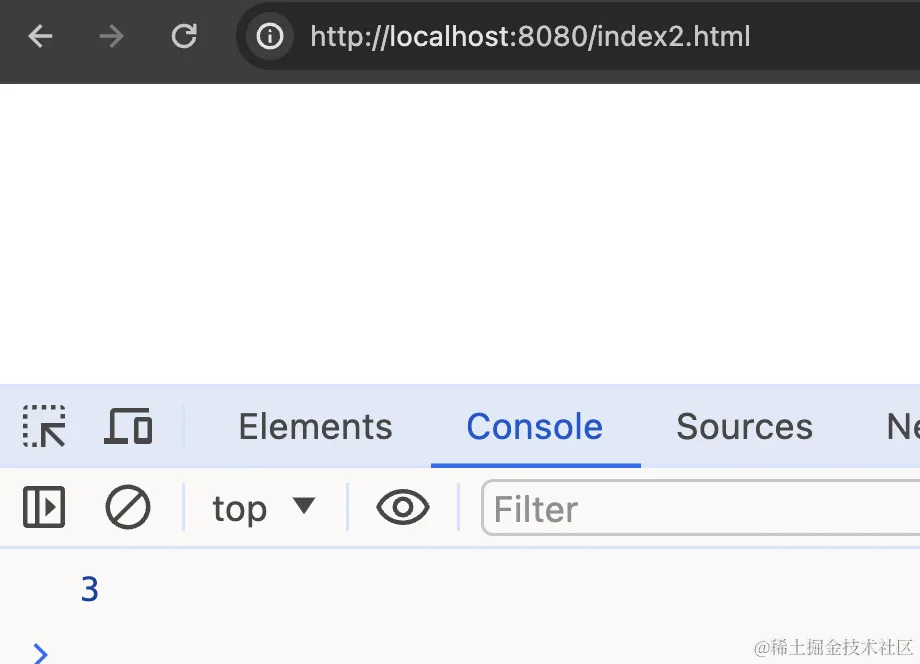Image resolution: width=920 pixels, height=664 pixels.
Task: Focus the console Filter input field
Action: tap(701, 508)
